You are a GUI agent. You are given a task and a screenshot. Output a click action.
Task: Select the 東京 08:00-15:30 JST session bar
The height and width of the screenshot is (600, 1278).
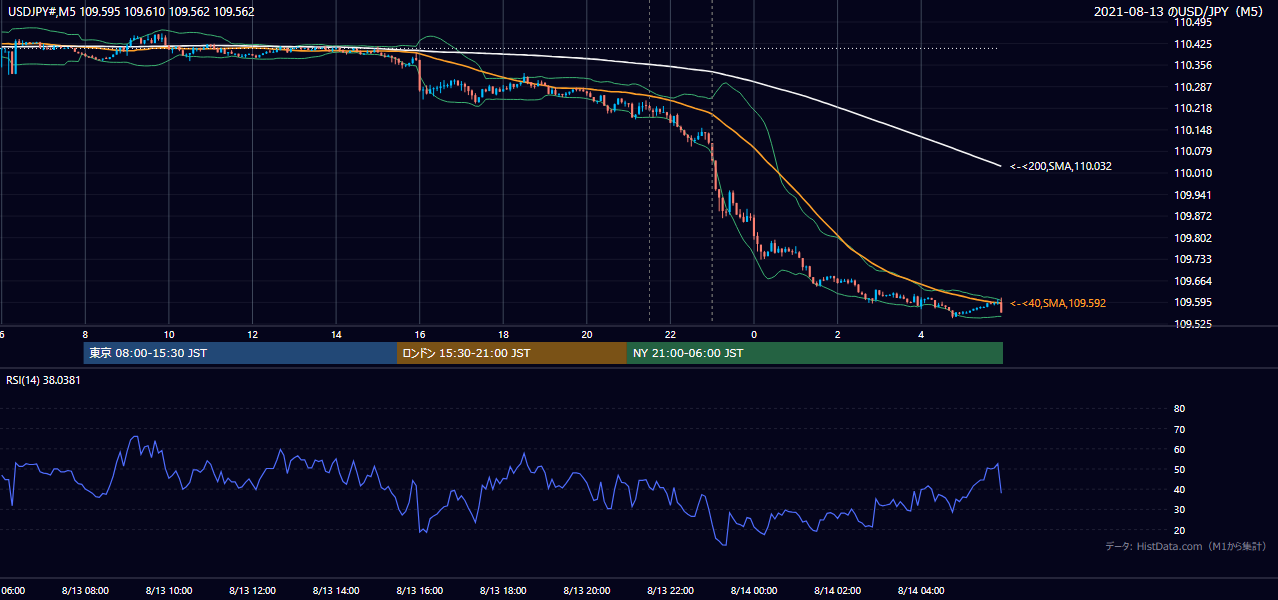[240, 353]
